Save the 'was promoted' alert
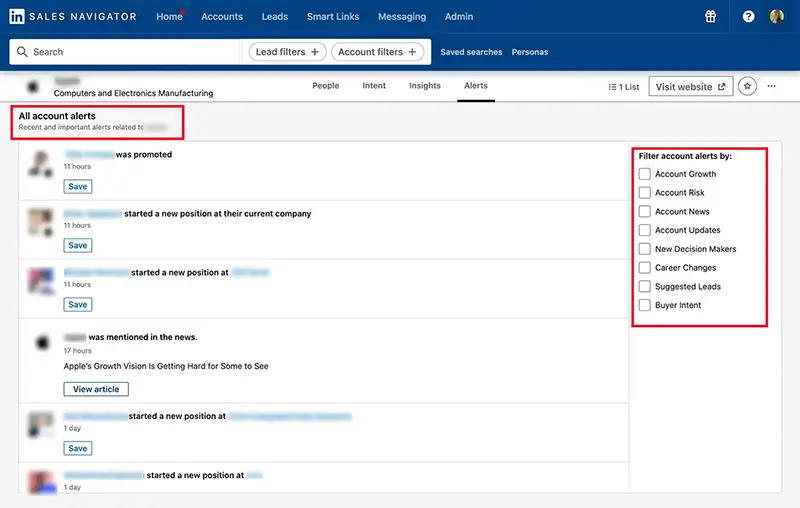The height and width of the screenshot is (508, 800). pyautogui.click(x=78, y=187)
